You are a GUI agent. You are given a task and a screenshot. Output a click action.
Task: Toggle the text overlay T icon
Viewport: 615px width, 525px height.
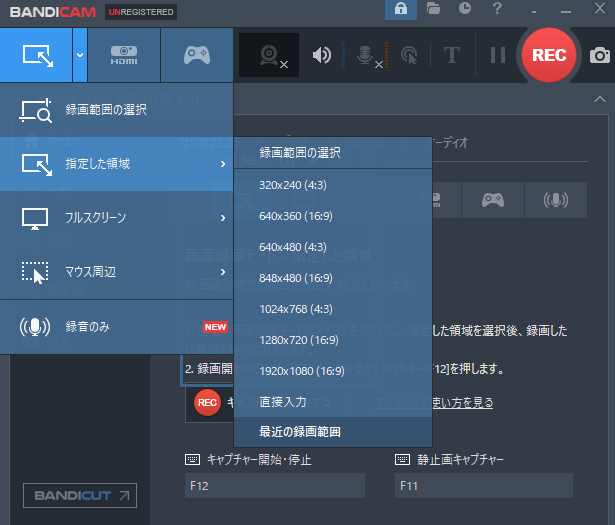point(451,55)
